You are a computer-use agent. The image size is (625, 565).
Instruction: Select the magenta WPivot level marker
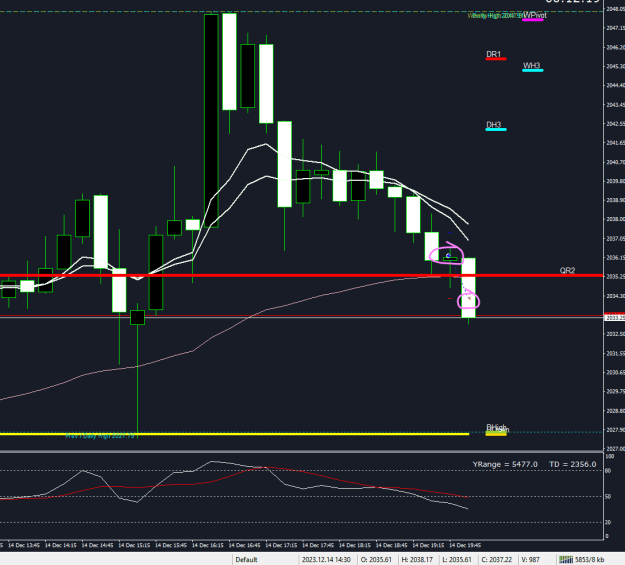(533, 19)
